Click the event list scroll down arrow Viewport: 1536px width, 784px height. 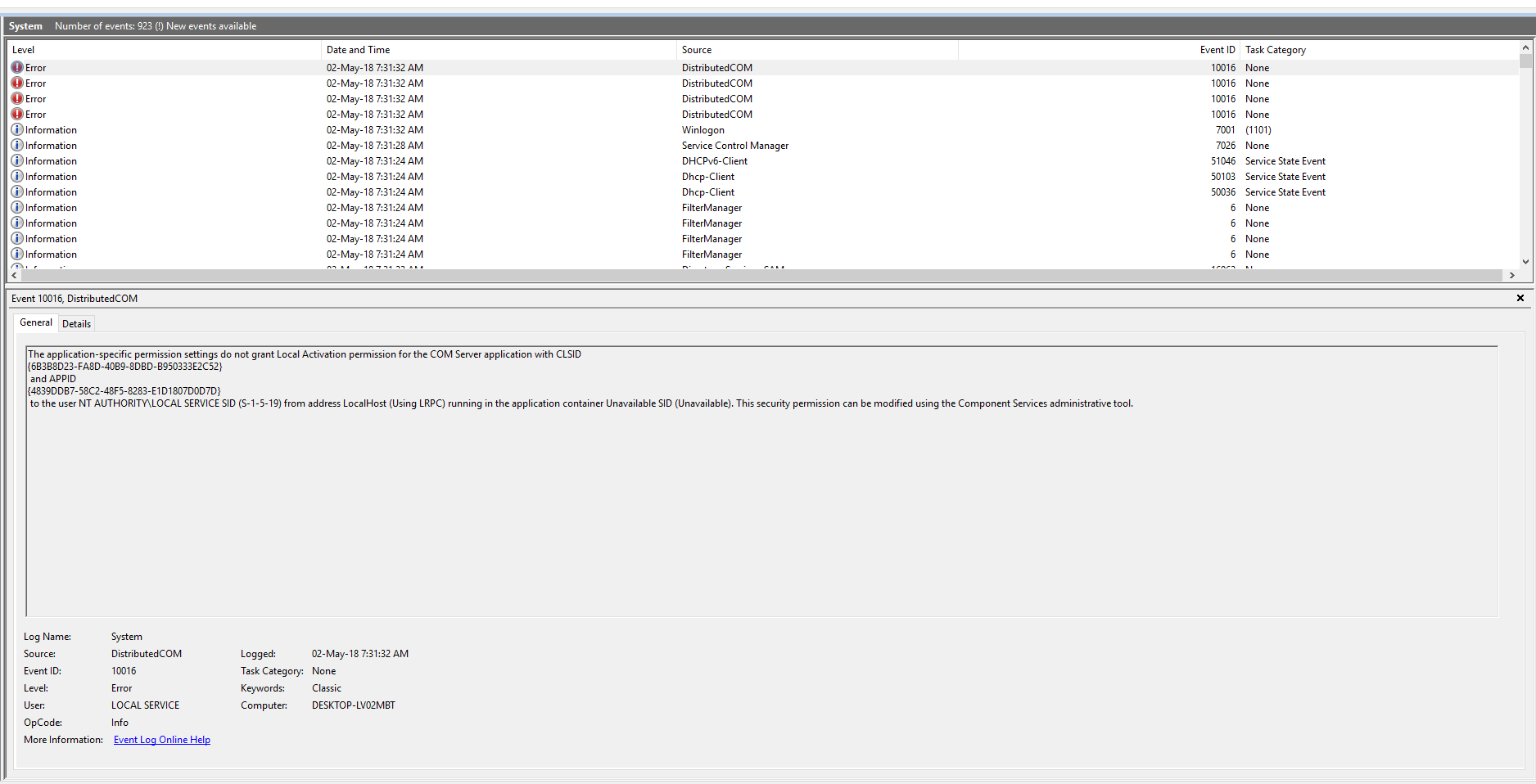point(1525,262)
